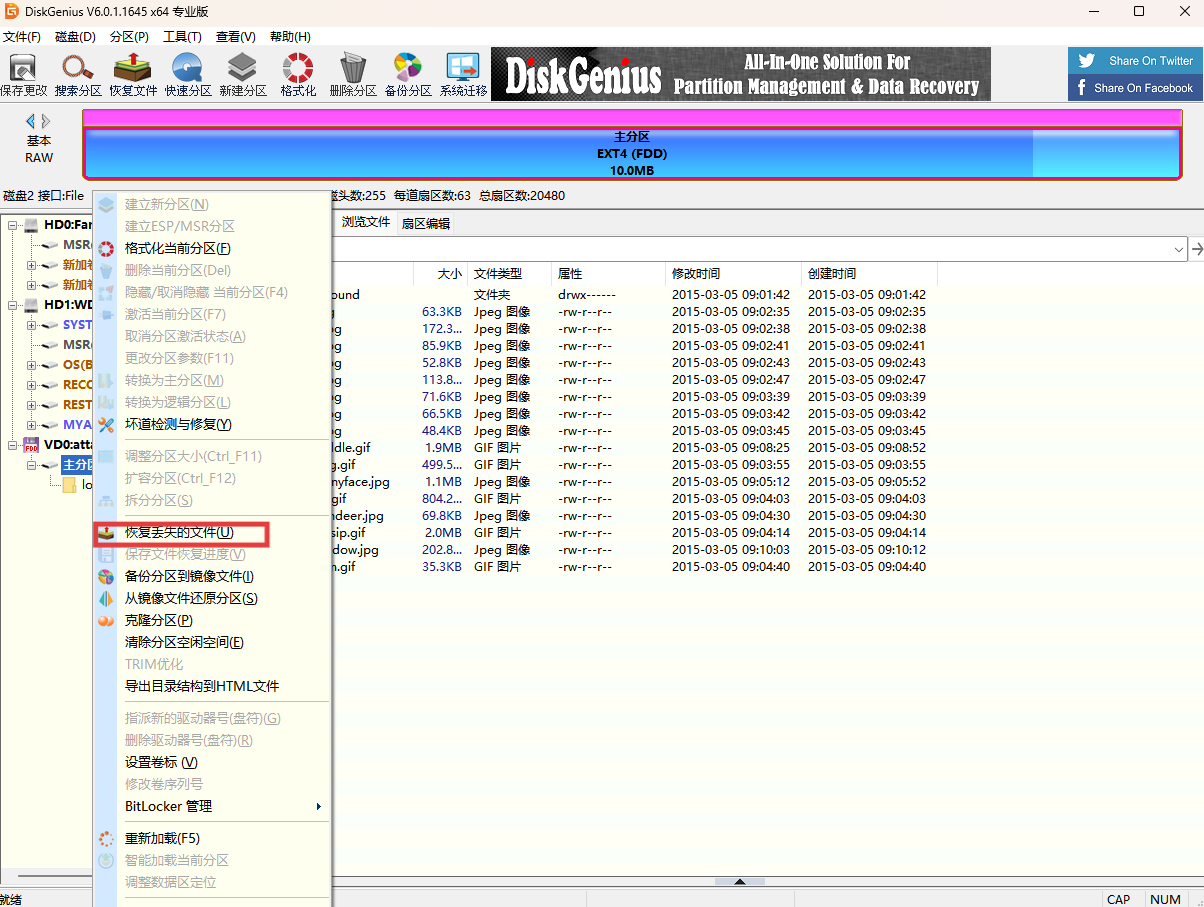Open the path combo box dropdown arrow
Viewport: 1204px width, 907px height.
[1178, 249]
